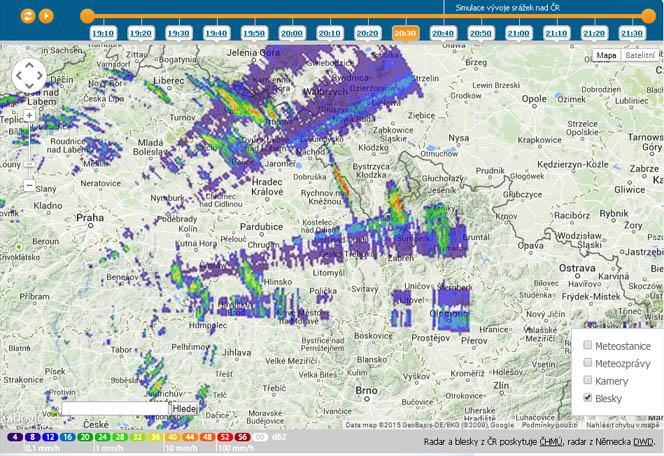Select the 21:00 time marker
Screen dimensions: 664x456
518,33
